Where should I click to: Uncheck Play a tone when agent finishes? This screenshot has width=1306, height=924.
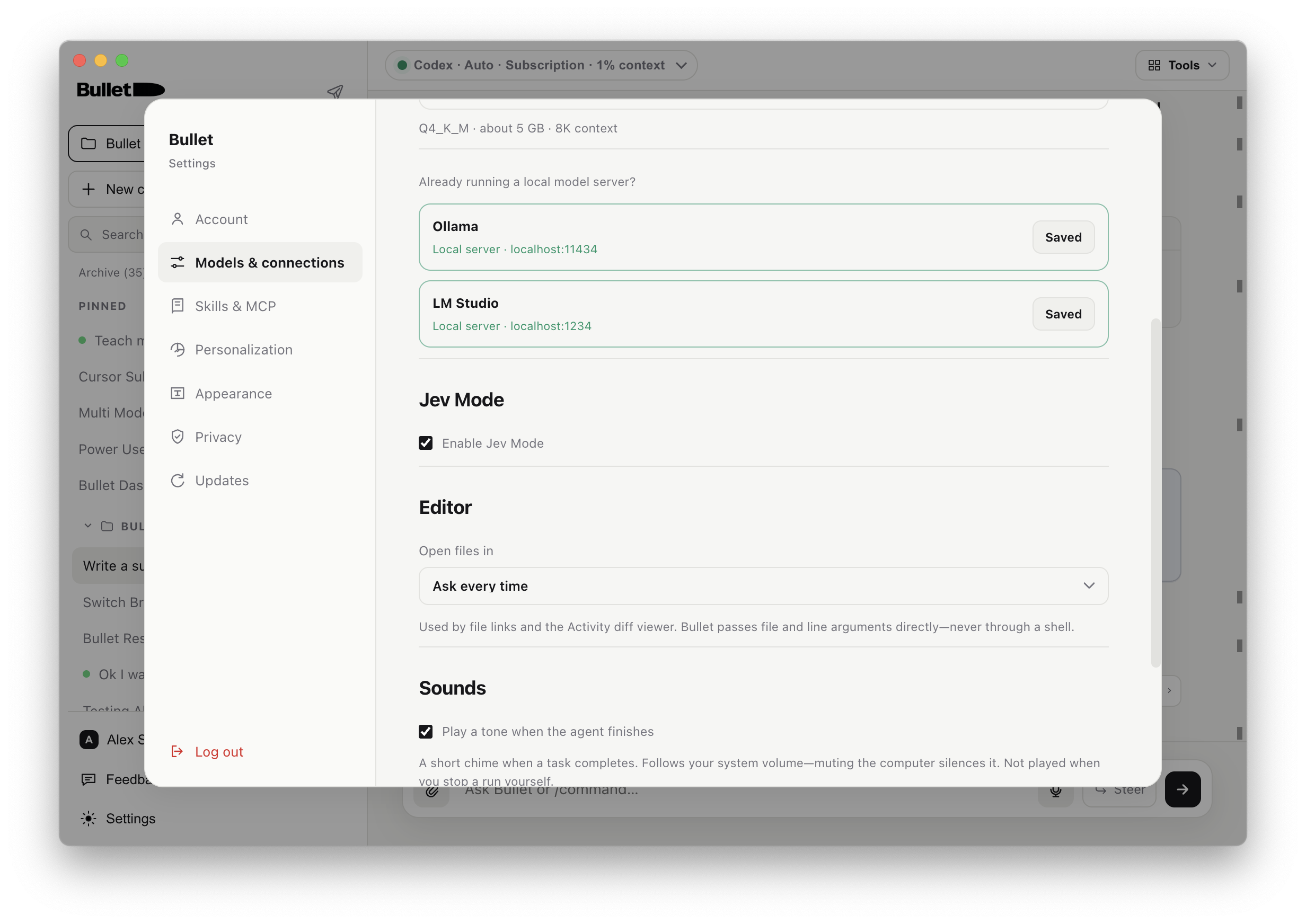pyautogui.click(x=426, y=731)
